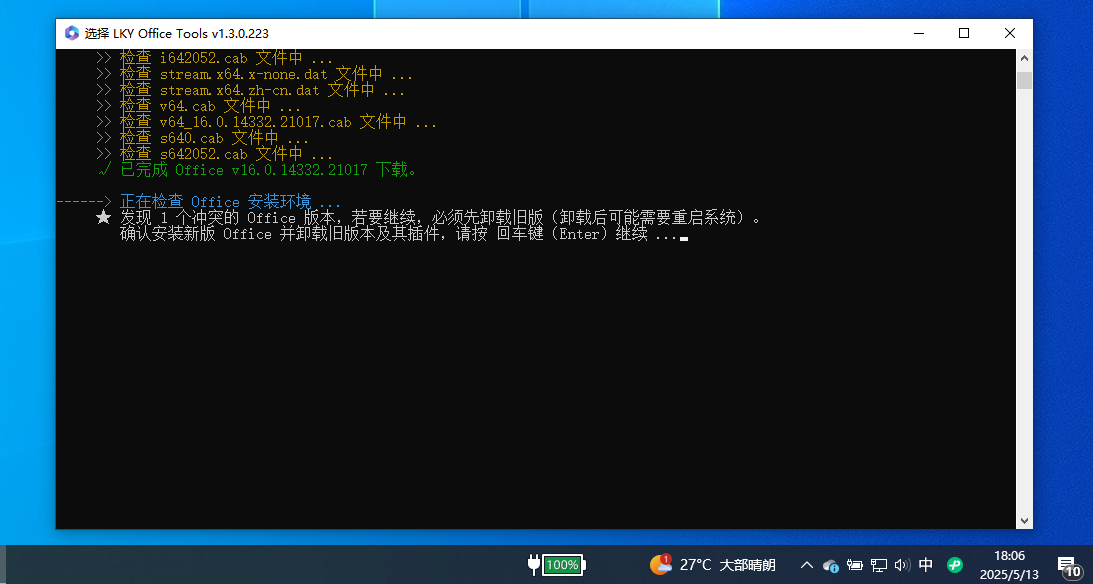The height and width of the screenshot is (584, 1093).
Task: Click the console scrollbar down arrow
Action: click(x=1024, y=521)
